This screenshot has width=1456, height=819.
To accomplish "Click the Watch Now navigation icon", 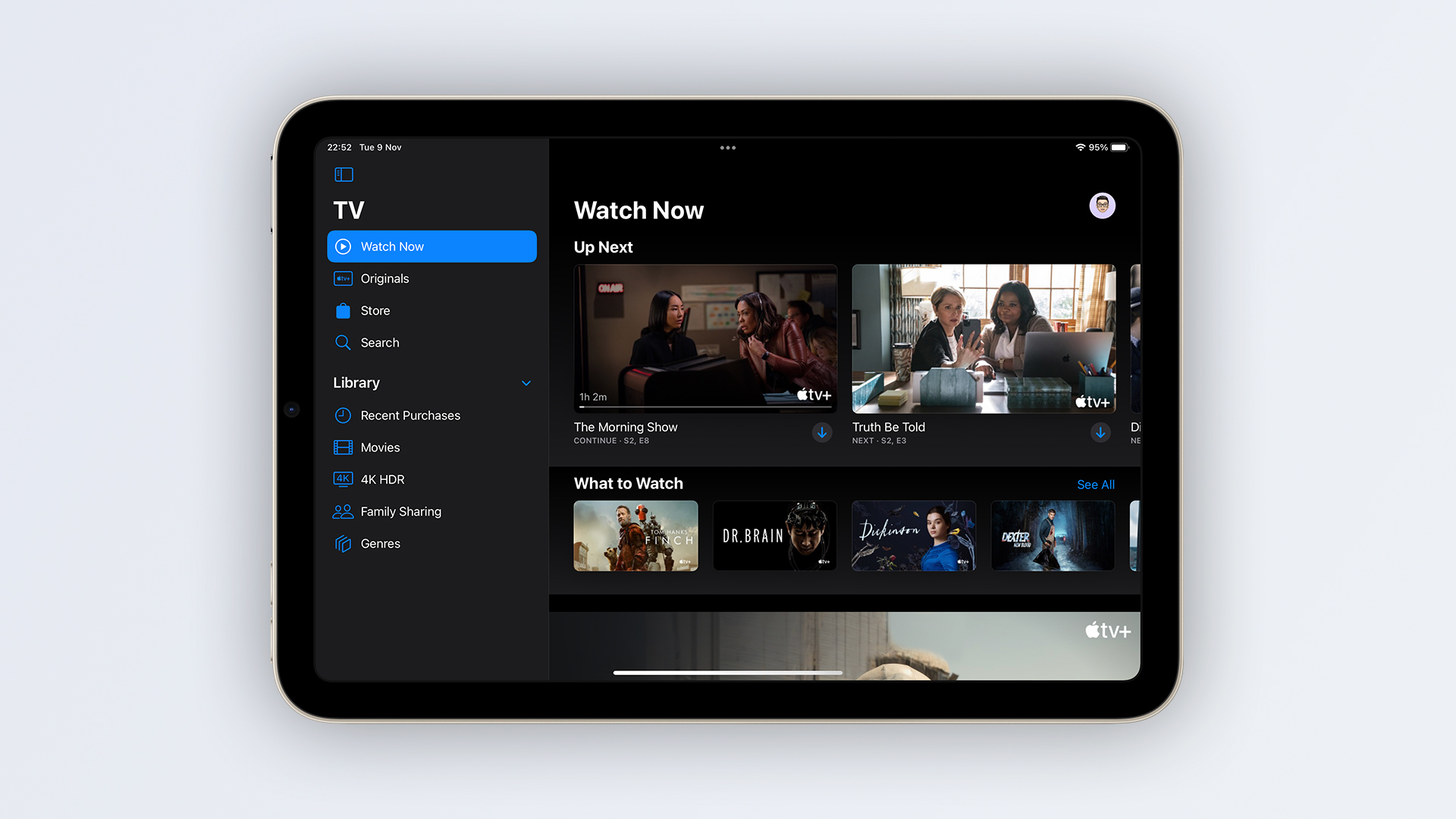I will click(343, 245).
